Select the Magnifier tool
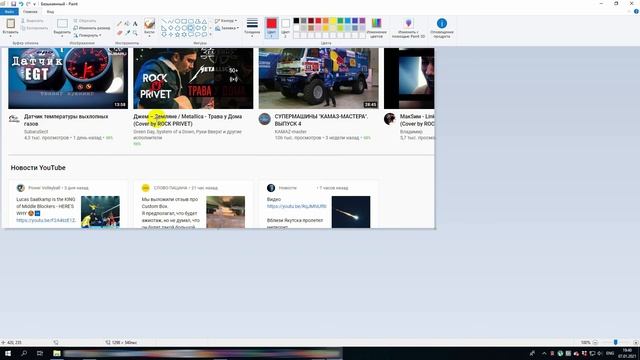 pyautogui.click(x=135, y=32)
